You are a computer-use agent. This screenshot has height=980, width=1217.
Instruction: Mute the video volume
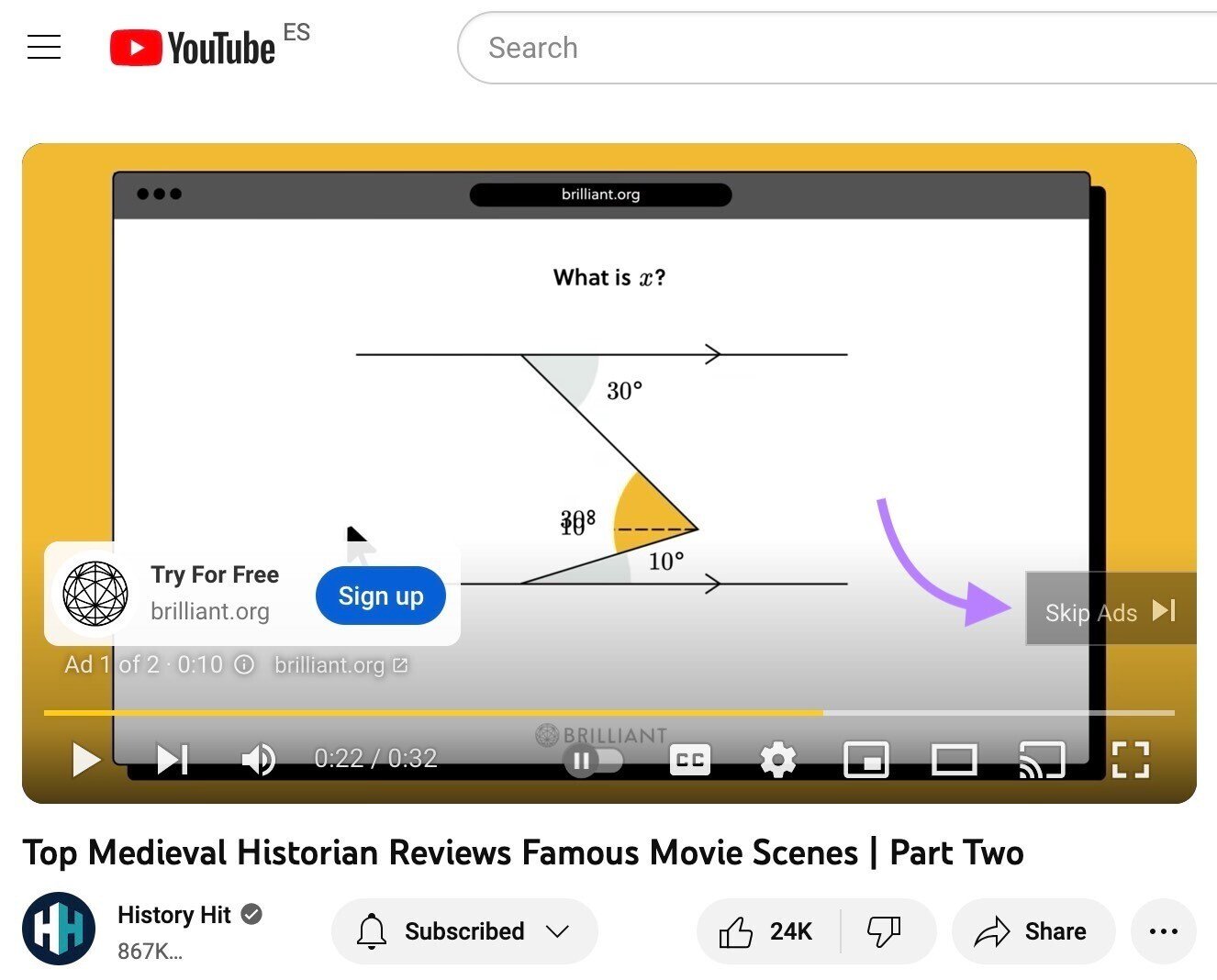[258, 759]
